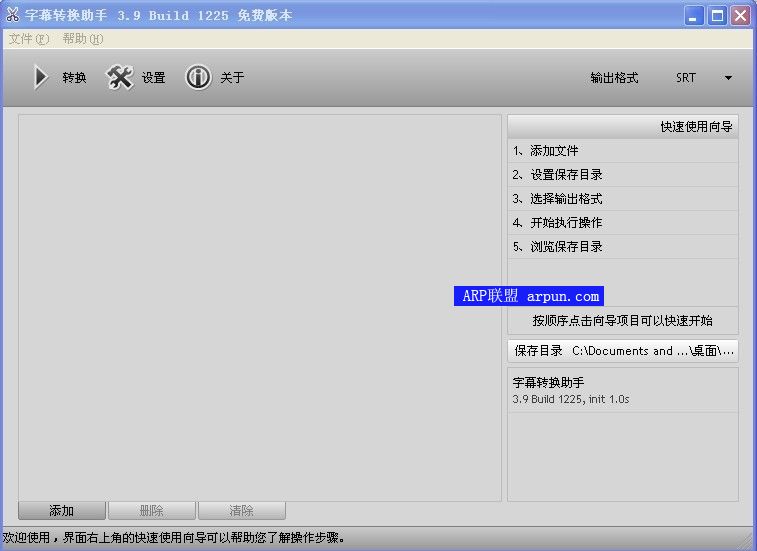Click the 快速使用向导 panel header
The height and width of the screenshot is (551, 757).
(623, 127)
